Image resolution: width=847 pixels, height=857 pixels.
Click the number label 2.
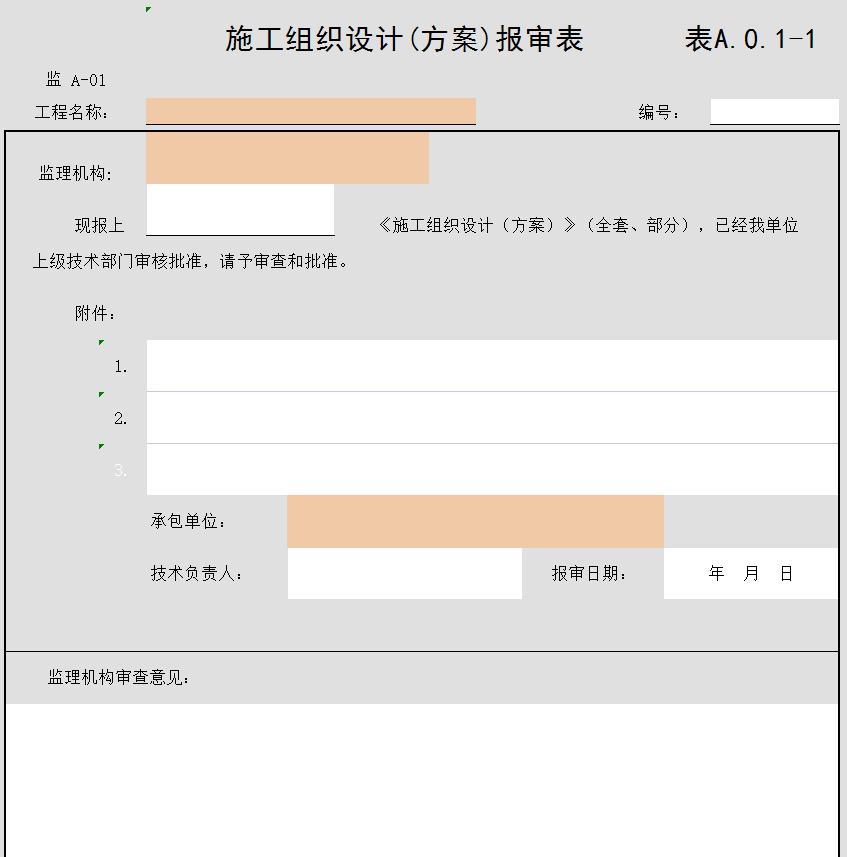click(x=121, y=419)
